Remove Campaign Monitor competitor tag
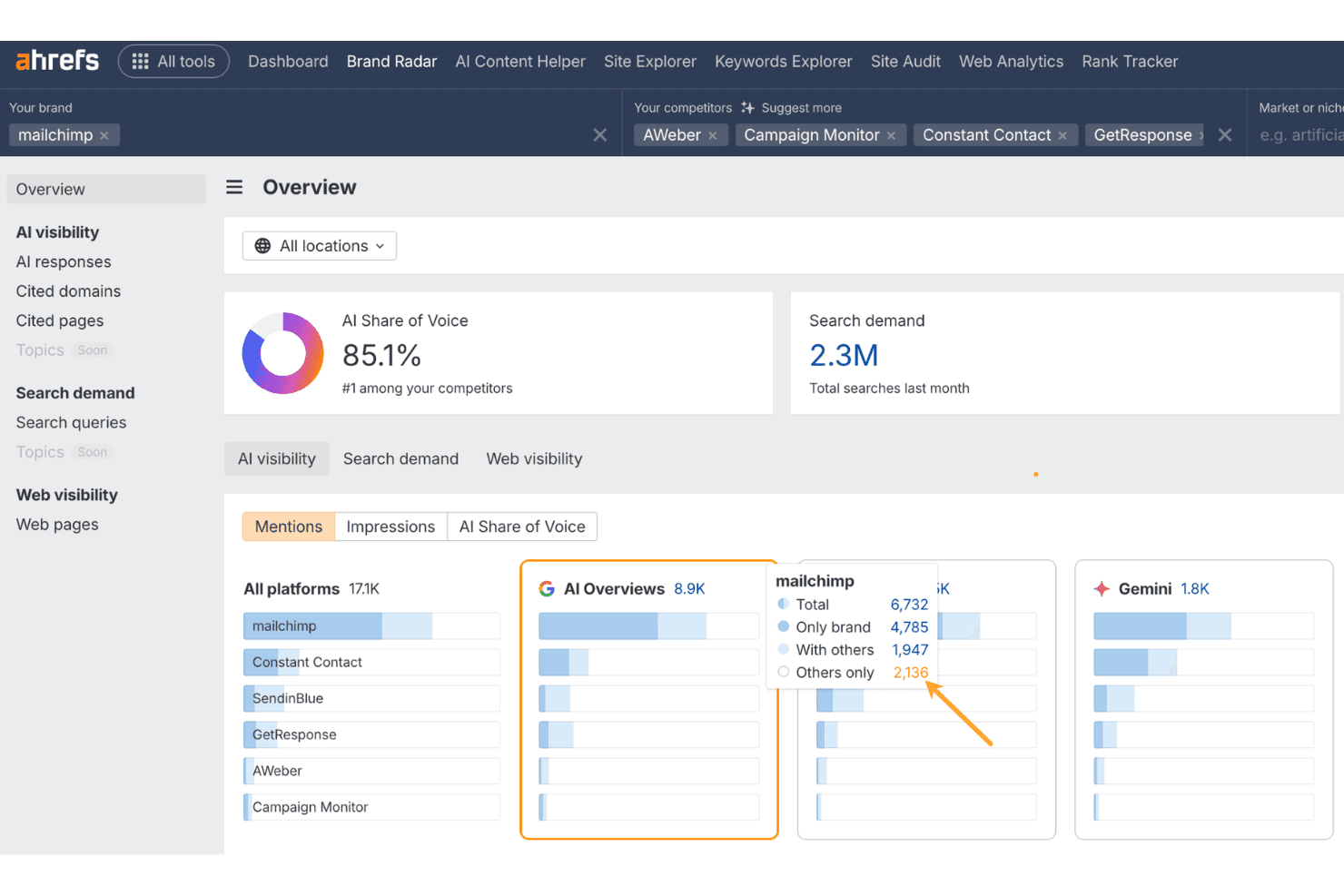Viewport: 1344px width, 896px height. 892,135
